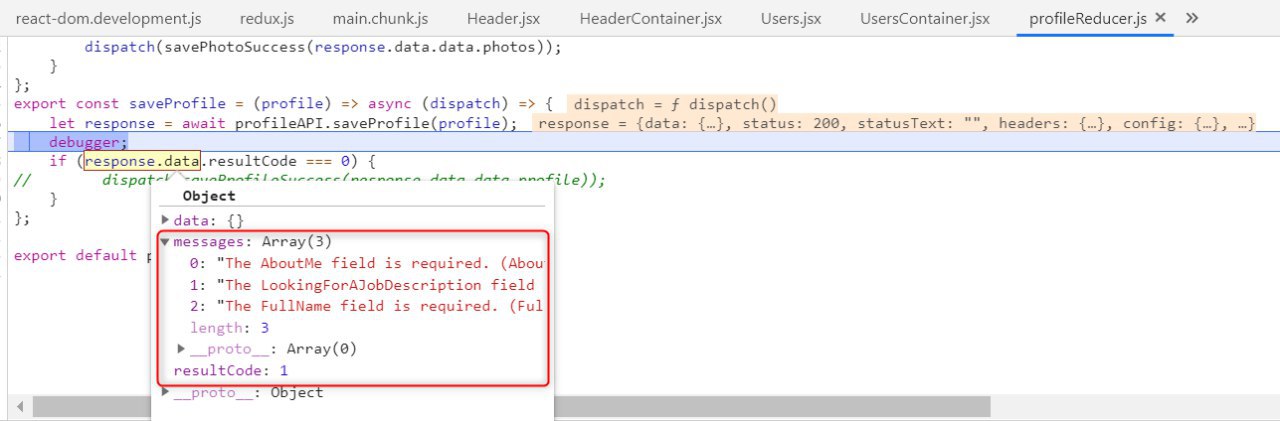Close the profileReducer.js tab
The width and height of the screenshot is (1280, 421).
(1160, 18)
